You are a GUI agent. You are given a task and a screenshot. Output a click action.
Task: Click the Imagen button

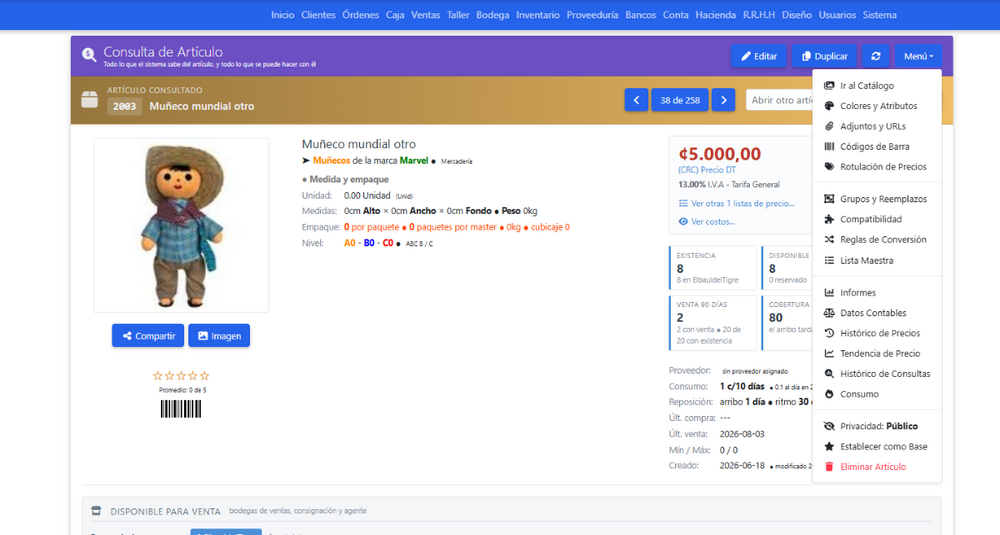219,335
